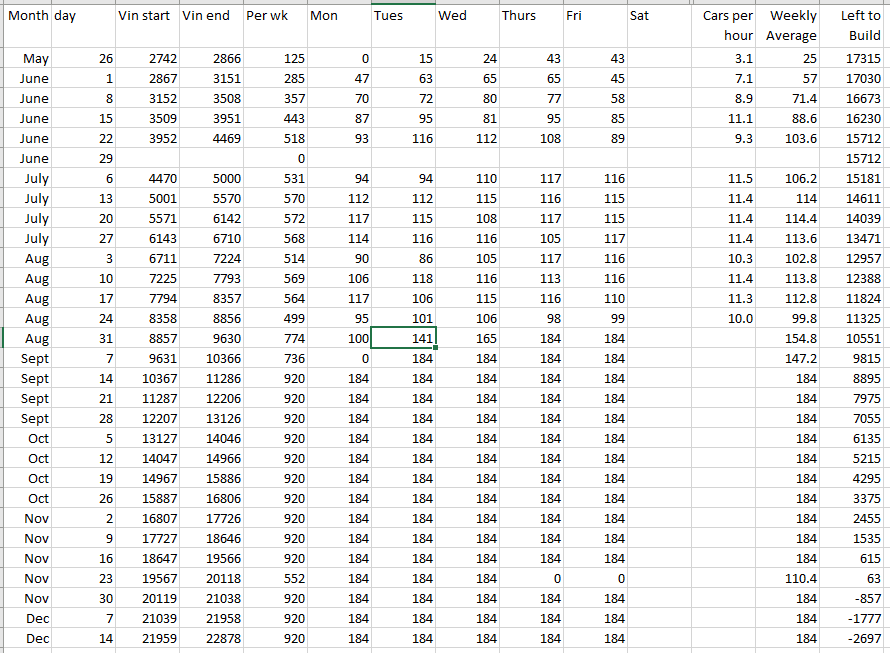
Task: Click the Left to Build value -2697
Action: click(x=855, y=638)
